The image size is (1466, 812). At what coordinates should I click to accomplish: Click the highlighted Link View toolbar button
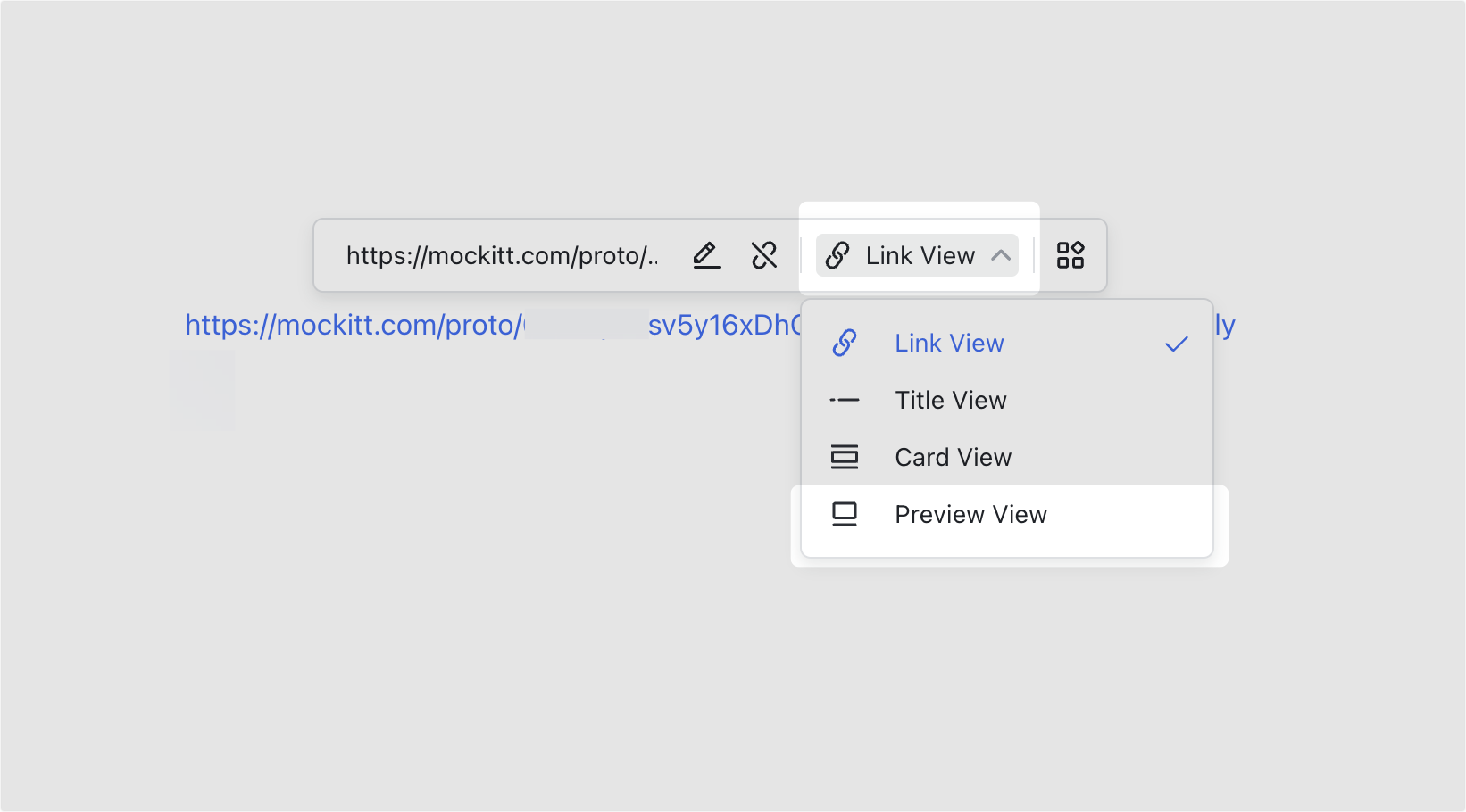tap(917, 255)
